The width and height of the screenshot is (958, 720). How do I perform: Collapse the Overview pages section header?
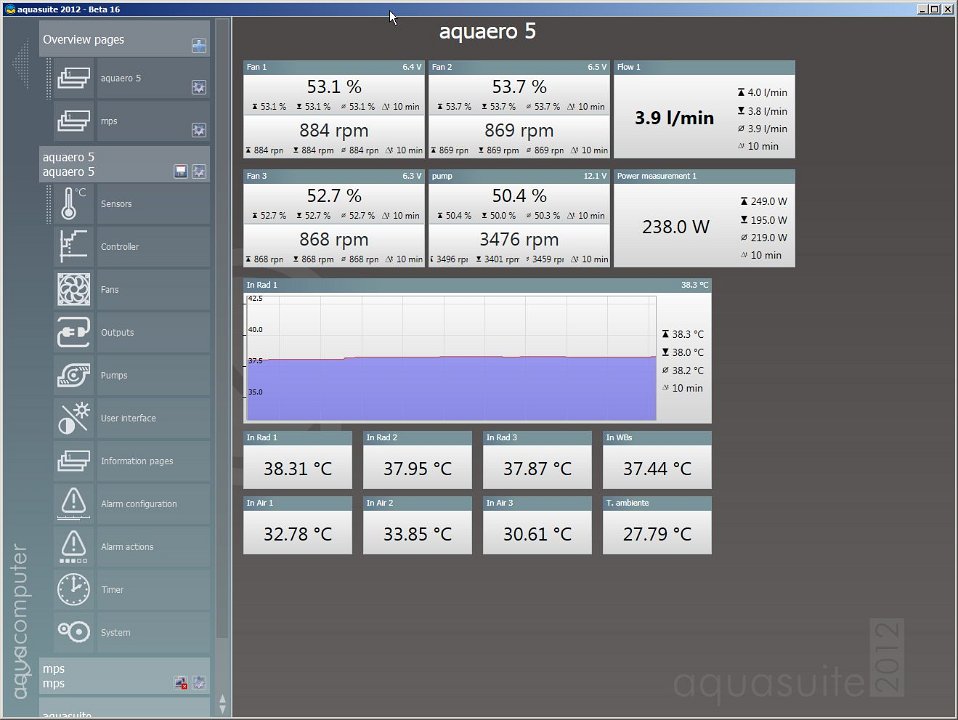pyautogui.click(x=124, y=39)
